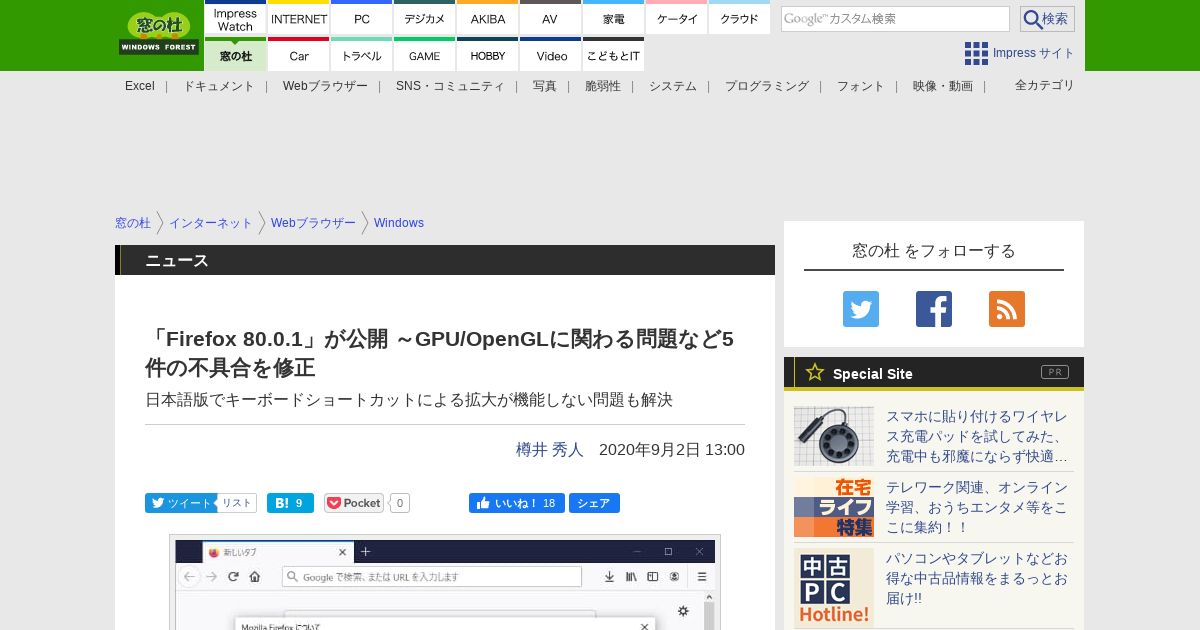Open the Impress サイト link text
This screenshot has height=630, width=1200.
(x=1034, y=53)
